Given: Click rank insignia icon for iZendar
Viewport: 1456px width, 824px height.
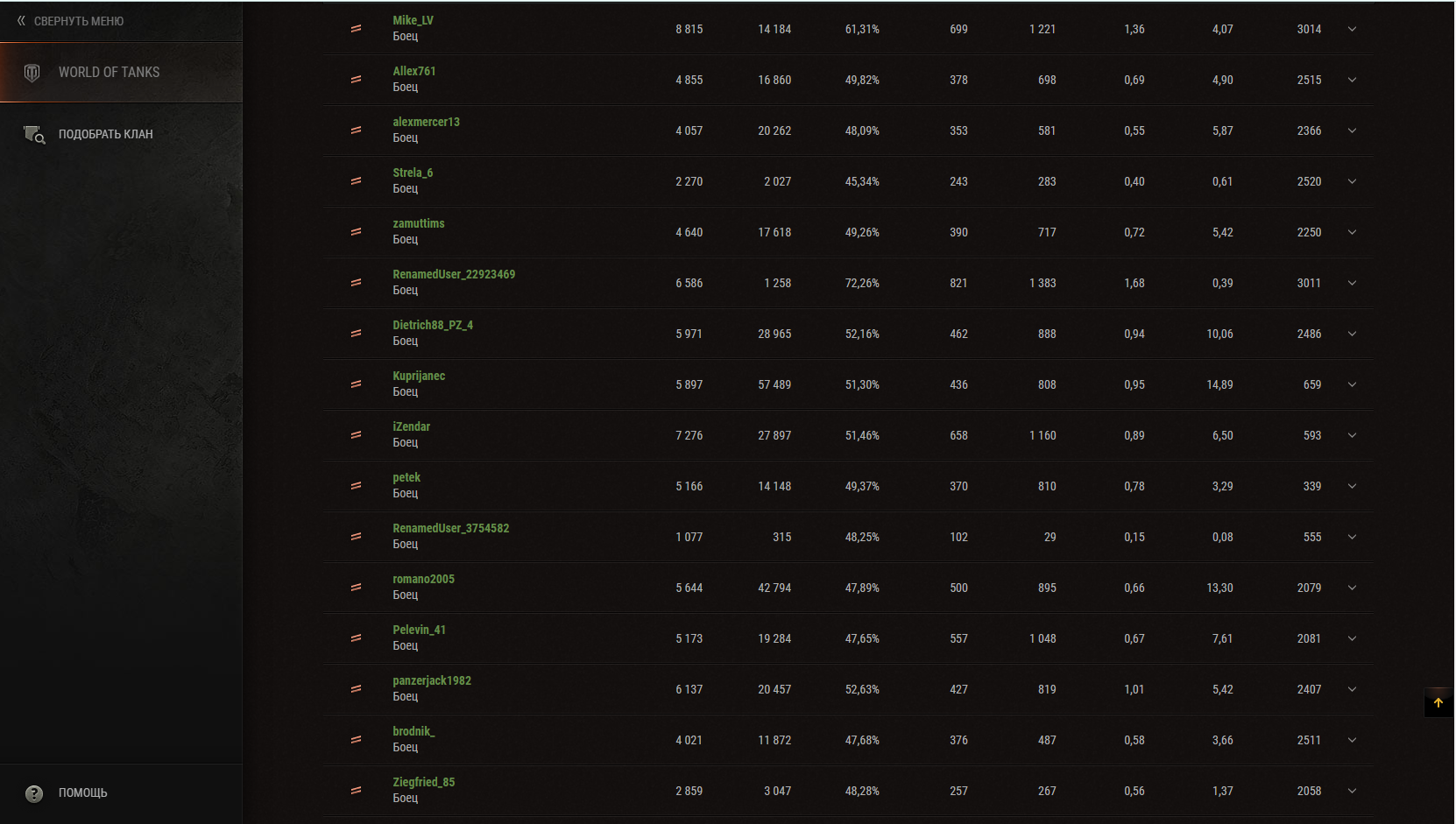Looking at the screenshot, I should tap(356, 435).
